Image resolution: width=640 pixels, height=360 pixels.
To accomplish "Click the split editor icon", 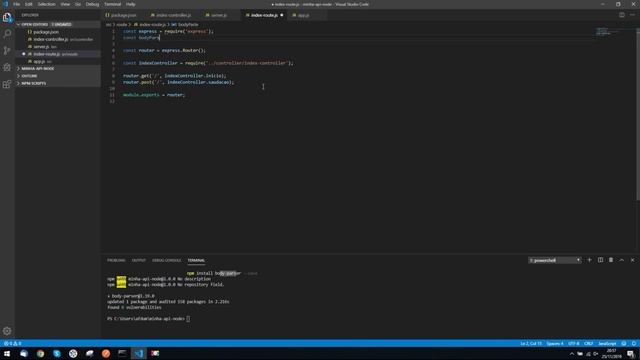I will point(621,15).
